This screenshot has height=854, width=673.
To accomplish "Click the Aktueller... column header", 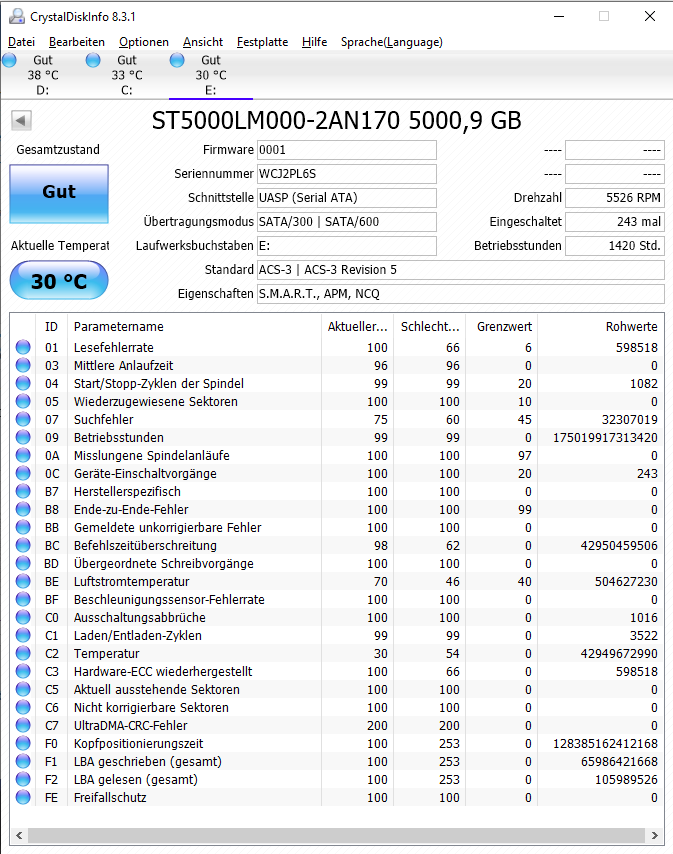I will point(357,326).
